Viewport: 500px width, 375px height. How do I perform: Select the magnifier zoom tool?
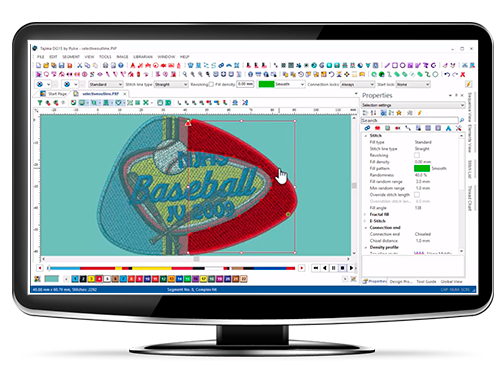click(x=185, y=74)
